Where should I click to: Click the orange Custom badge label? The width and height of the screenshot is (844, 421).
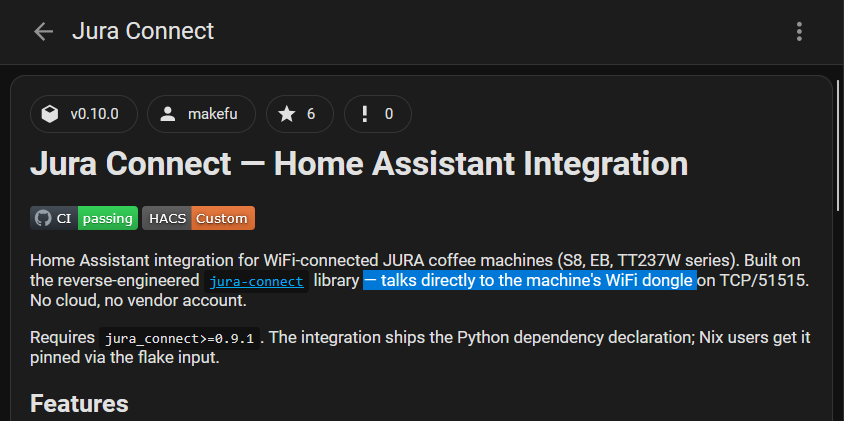tap(223, 218)
